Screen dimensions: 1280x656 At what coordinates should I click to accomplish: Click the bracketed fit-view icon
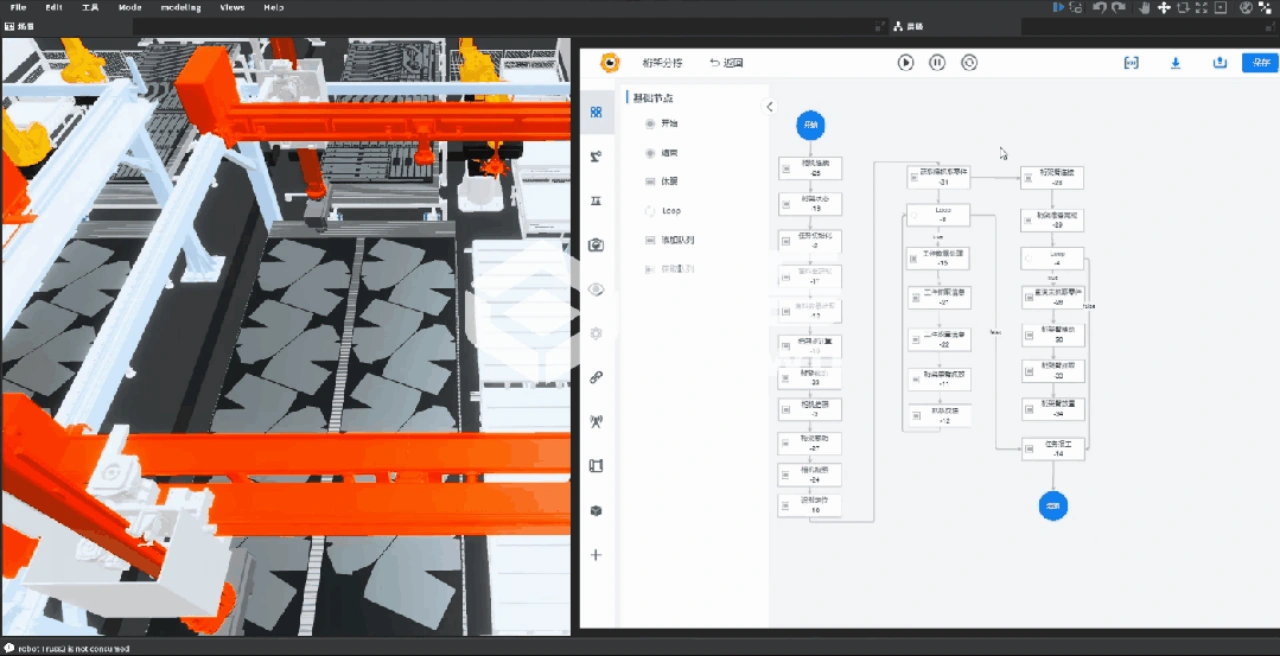tap(1131, 62)
